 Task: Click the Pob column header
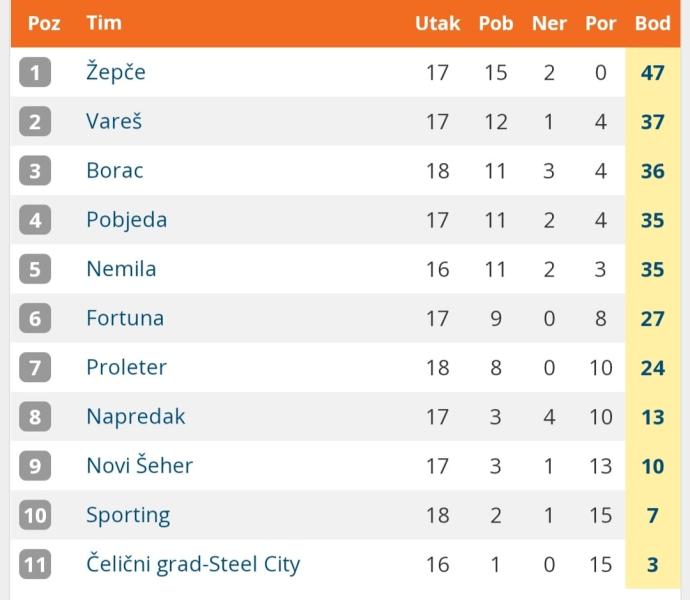click(x=496, y=23)
